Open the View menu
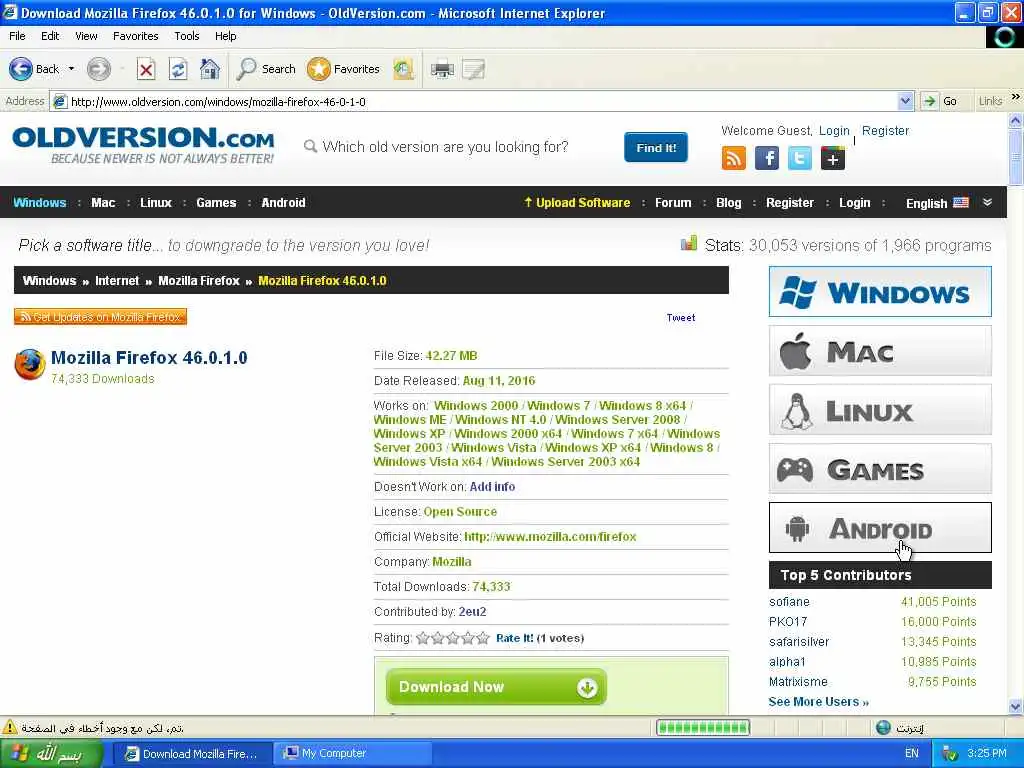 [x=86, y=36]
